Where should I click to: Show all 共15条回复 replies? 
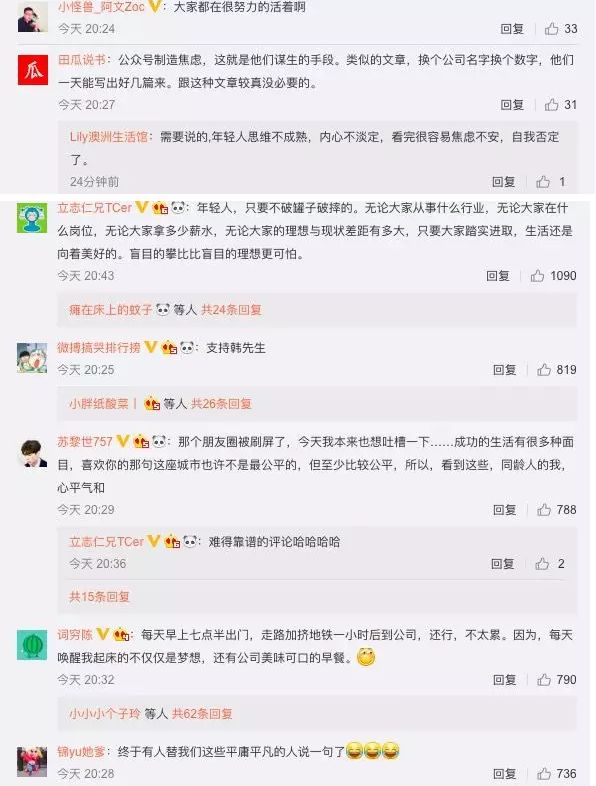pos(99,597)
